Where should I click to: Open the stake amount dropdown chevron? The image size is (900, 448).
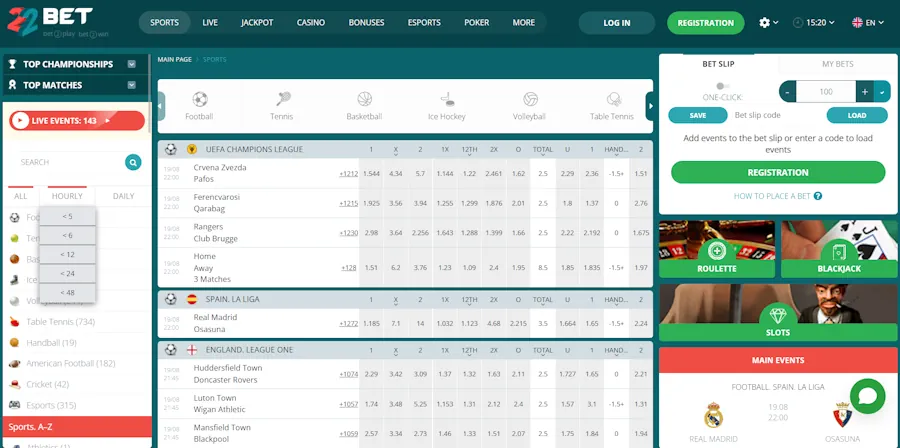point(882,92)
